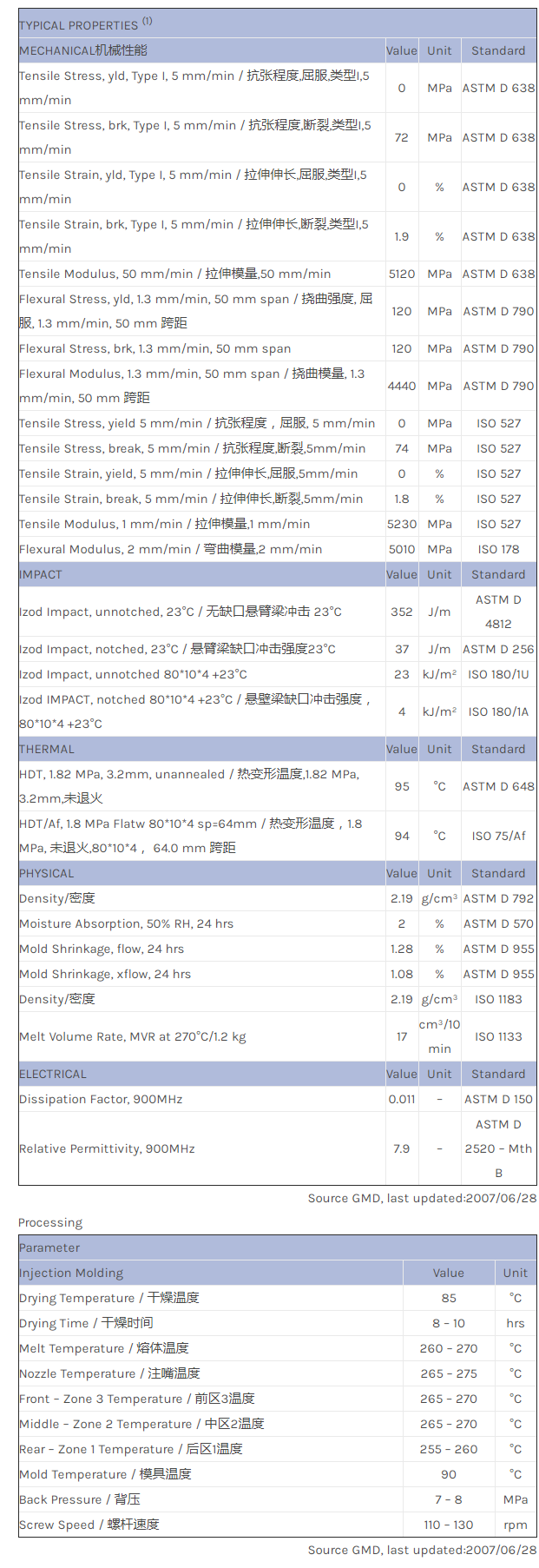The image size is (539, 1568).
Task: Click the Processing section heading
Action: pyautogui.click(x=50, y=1222)
